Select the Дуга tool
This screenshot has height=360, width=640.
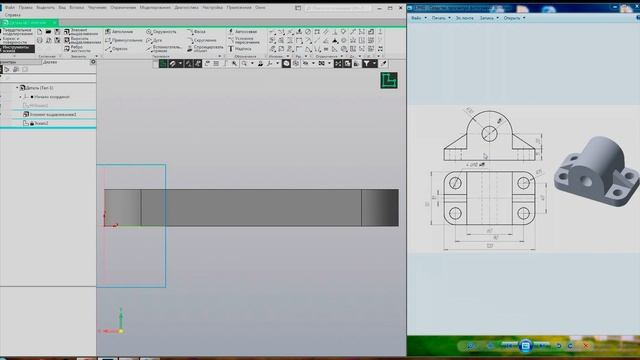[154, 40]
